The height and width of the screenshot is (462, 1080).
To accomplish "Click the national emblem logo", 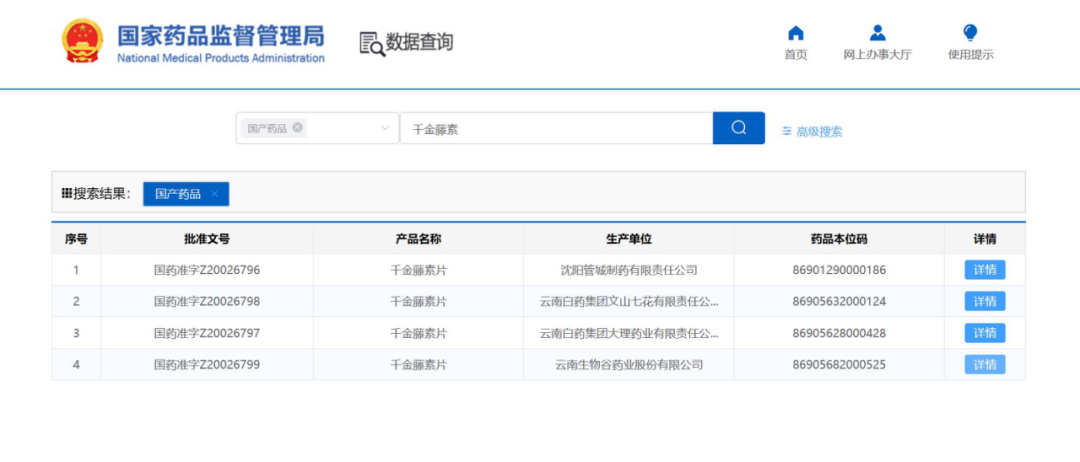I will tap(83, 41).
